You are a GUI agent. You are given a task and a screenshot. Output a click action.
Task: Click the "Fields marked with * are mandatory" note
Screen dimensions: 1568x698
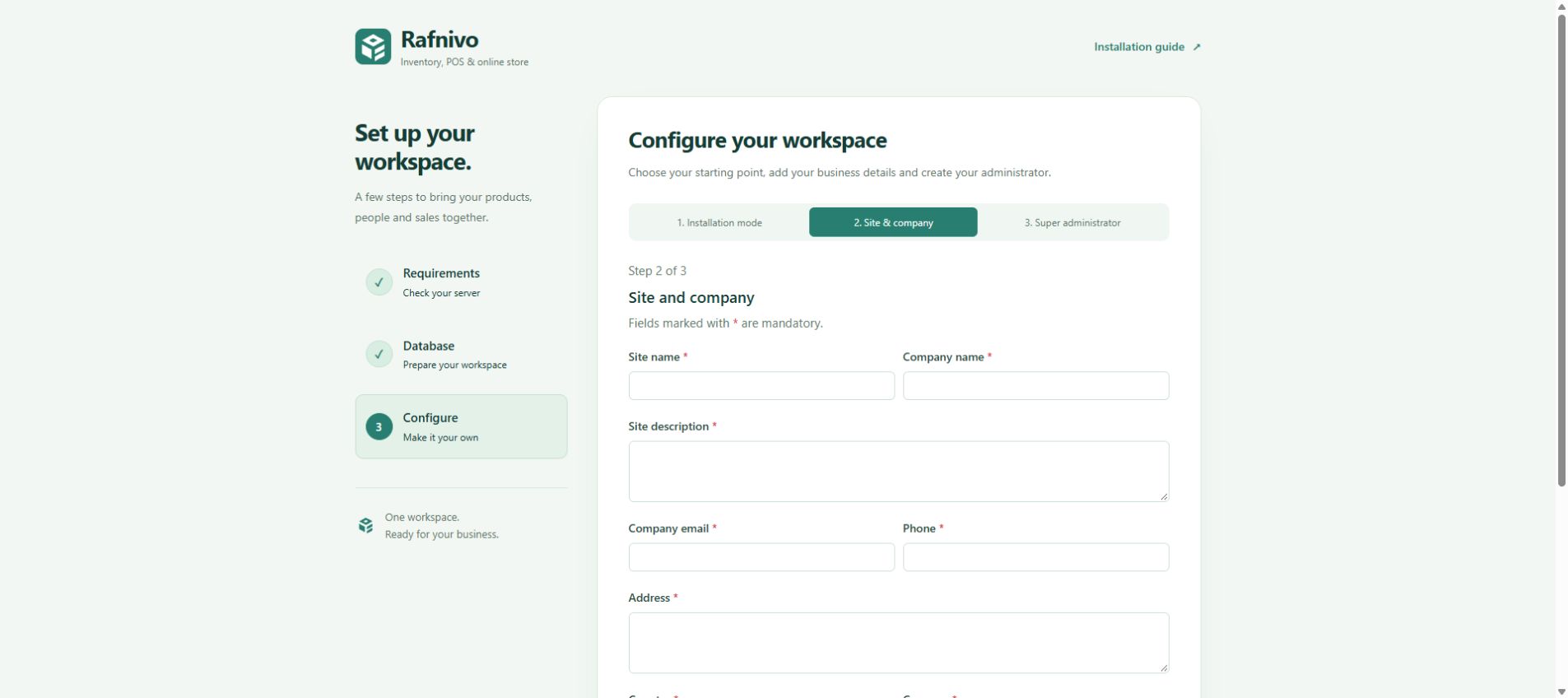click(725, 323)
